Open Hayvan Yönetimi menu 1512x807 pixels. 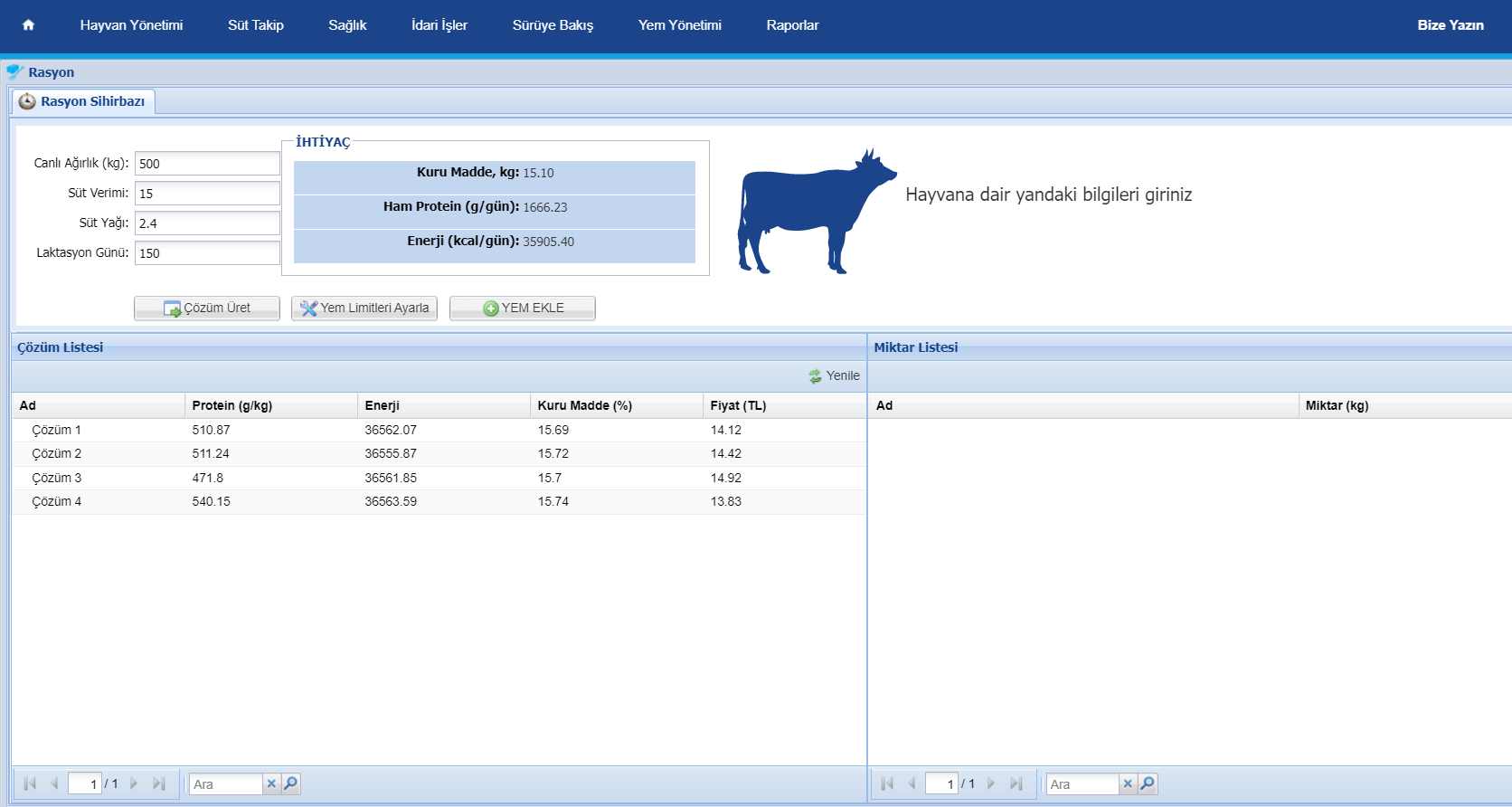(x=131, y=25)
